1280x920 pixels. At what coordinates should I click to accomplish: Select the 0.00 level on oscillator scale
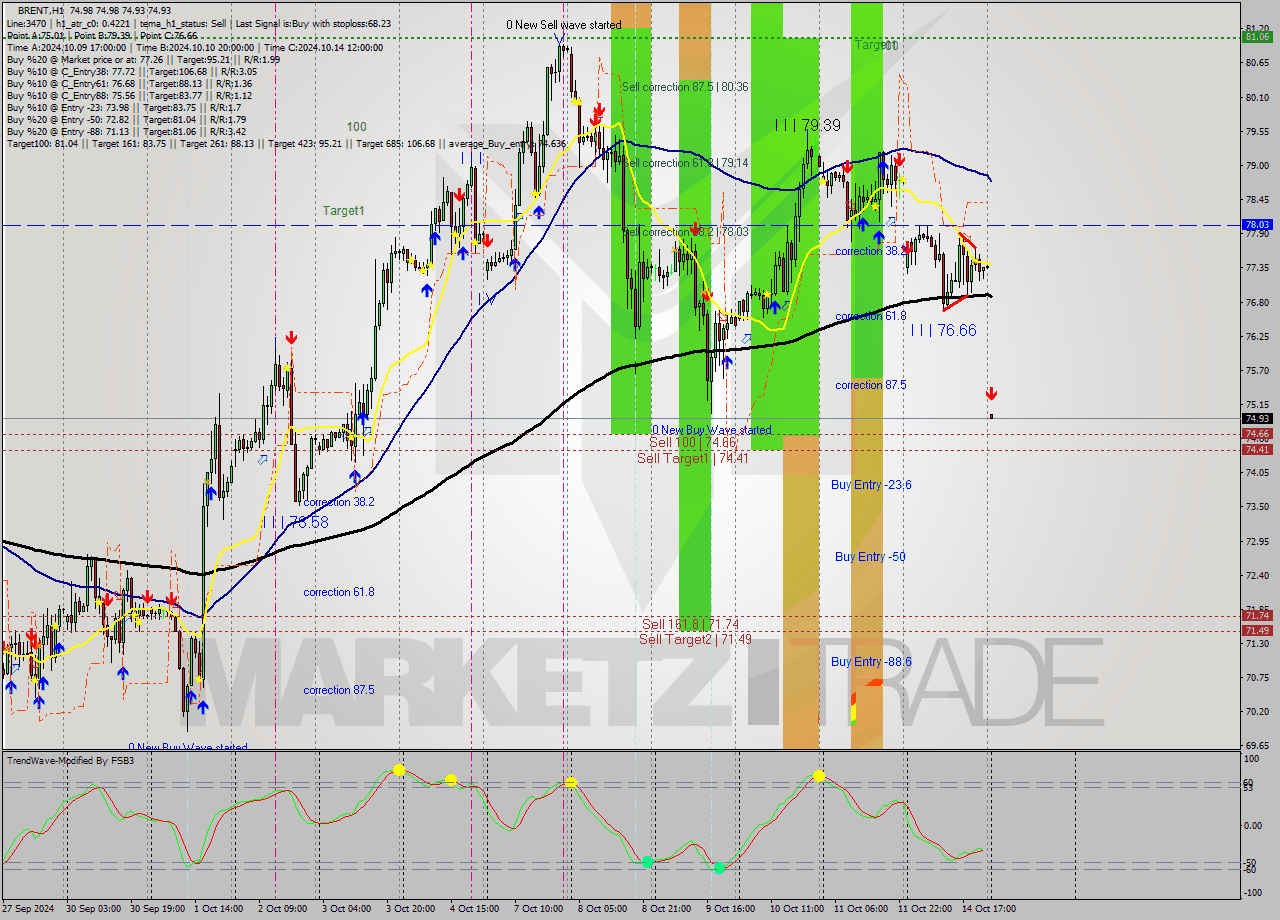click(1254, 825)
